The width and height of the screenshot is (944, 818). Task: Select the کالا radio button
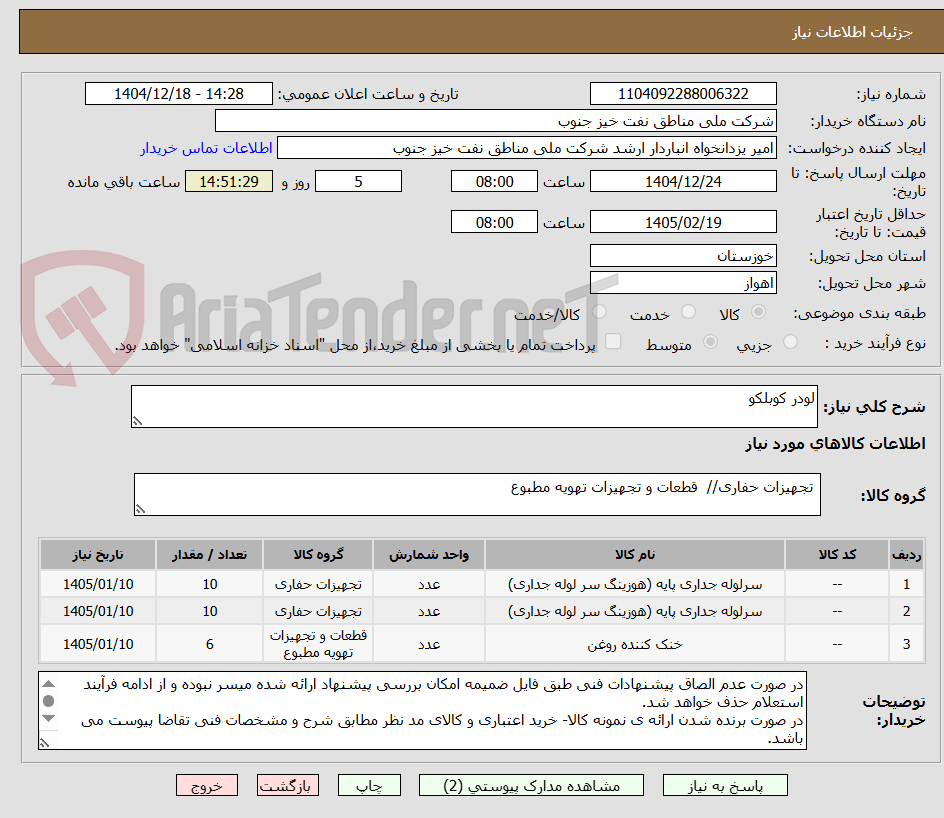(x=759, y=312)
